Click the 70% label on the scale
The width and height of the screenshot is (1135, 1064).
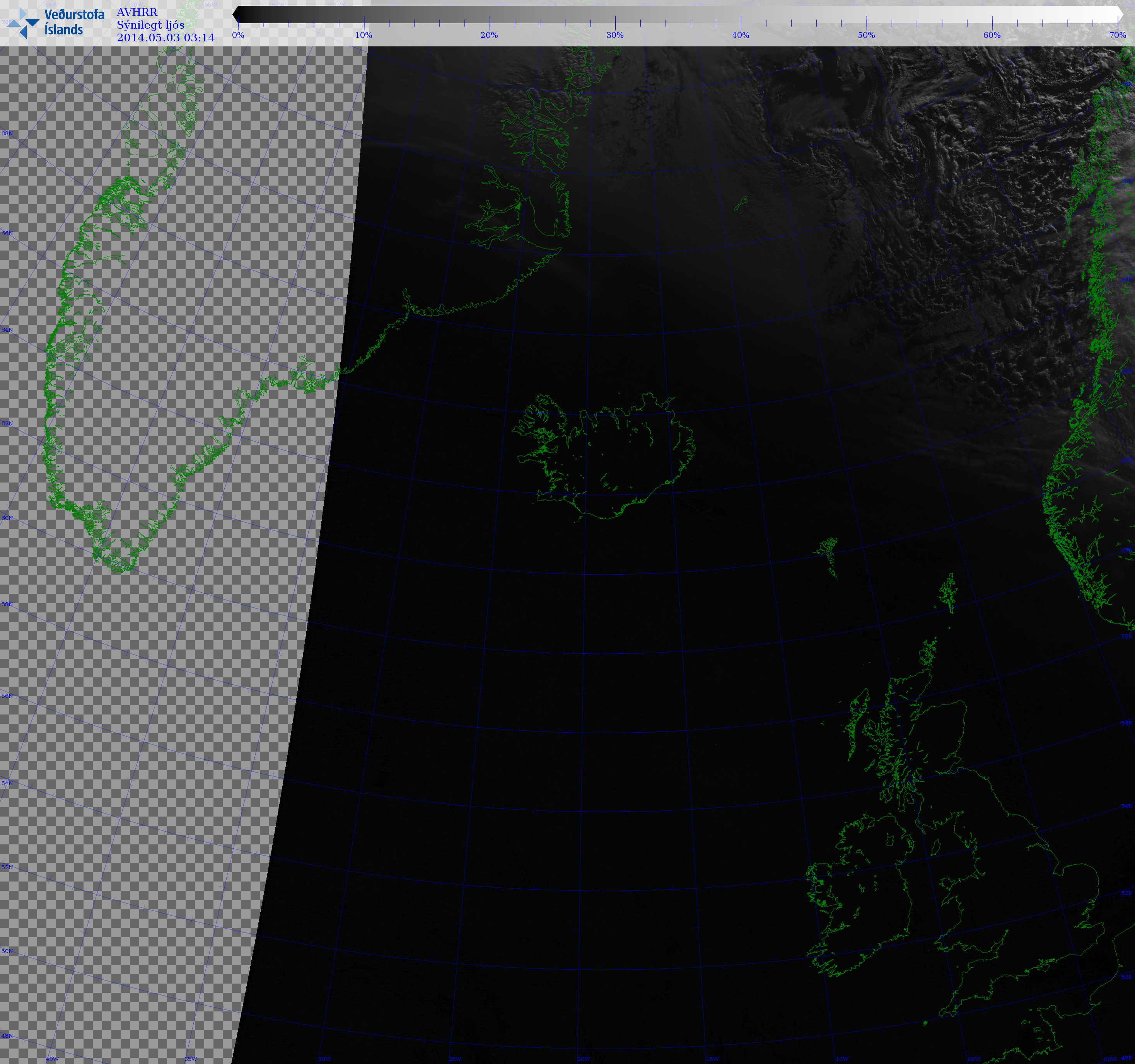click(1117, 35)
